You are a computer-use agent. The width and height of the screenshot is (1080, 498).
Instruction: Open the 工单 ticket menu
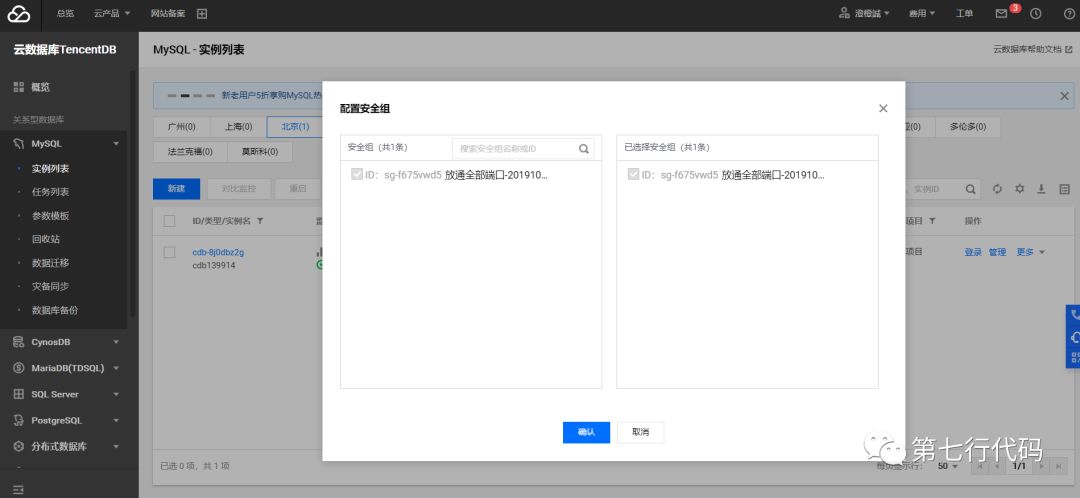pos(964,13)
